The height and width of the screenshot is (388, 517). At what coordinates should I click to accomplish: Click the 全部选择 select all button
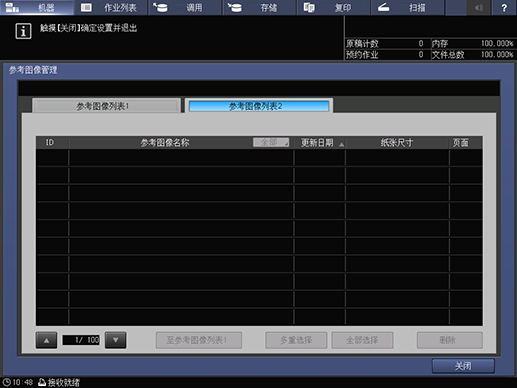click(362, 340)
